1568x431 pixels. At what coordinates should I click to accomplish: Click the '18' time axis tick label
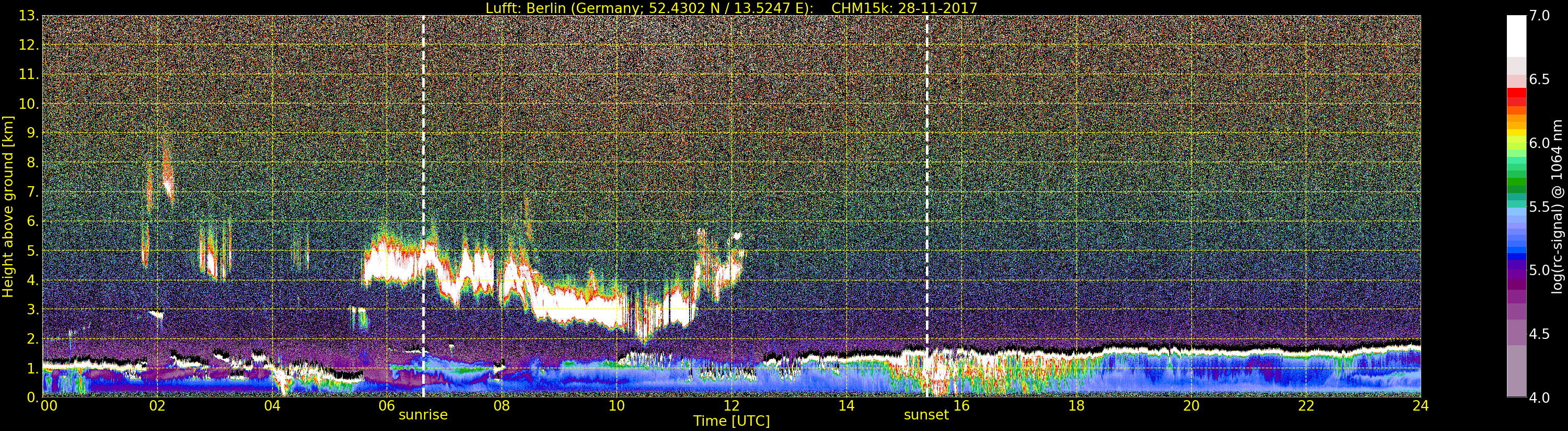[x=1076, y=406]
